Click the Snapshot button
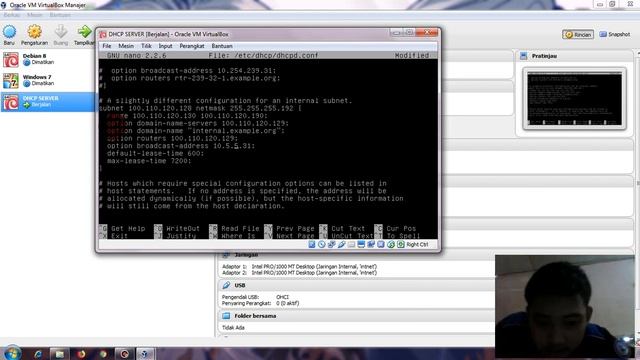640x360 pixels. (615, 35)
